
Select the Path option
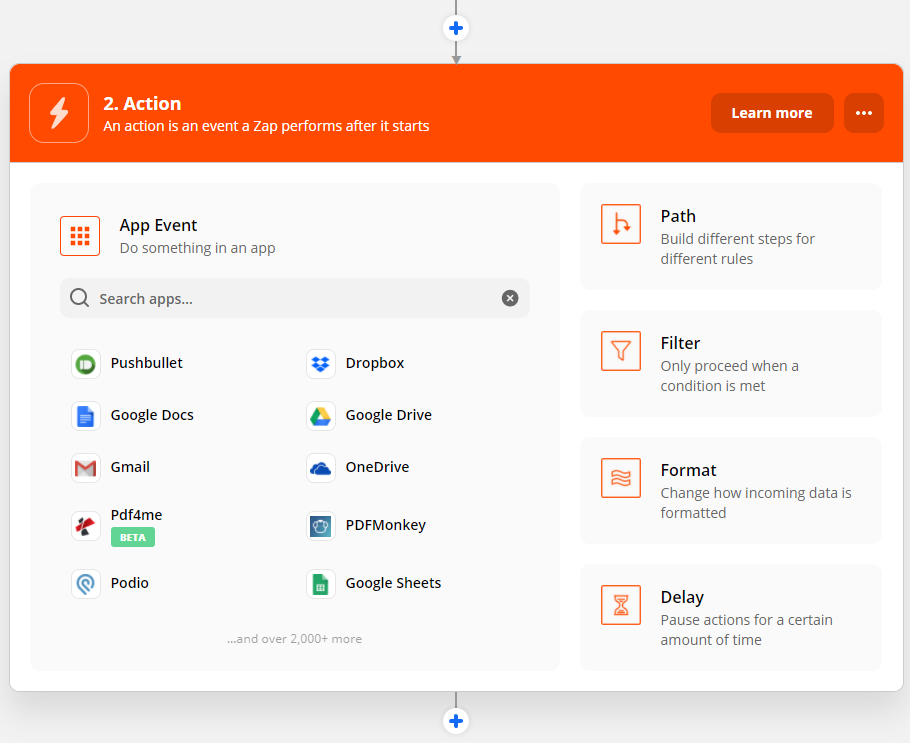click(731, 236)
